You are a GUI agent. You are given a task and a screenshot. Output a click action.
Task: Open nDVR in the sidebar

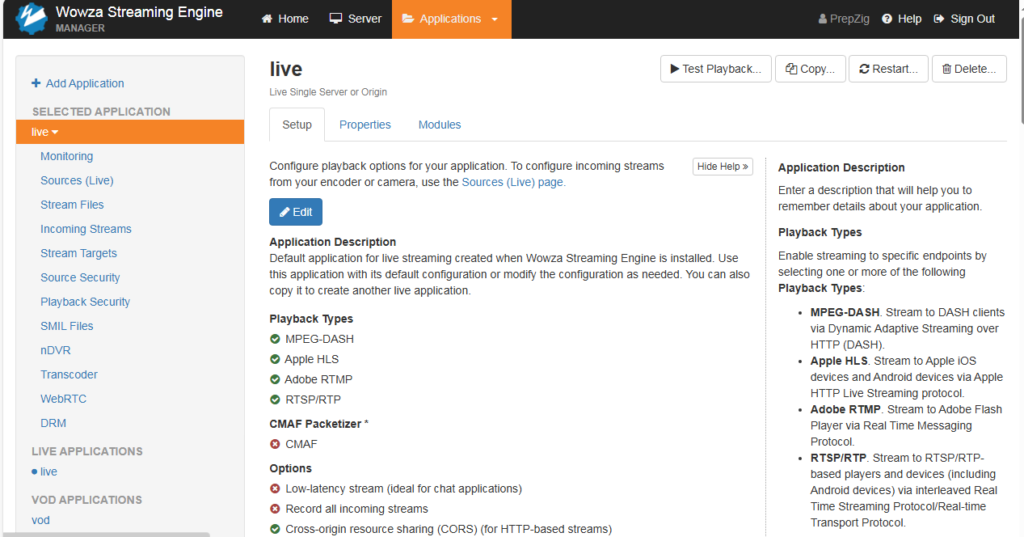[56, 350]
